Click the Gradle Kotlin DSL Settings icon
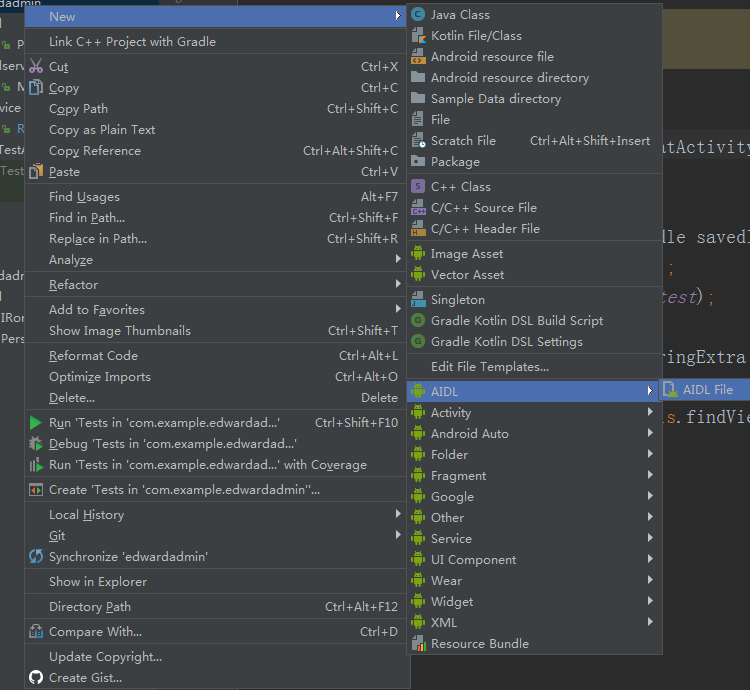This screenshot has height=690, width=750. [x=418, y=341]
